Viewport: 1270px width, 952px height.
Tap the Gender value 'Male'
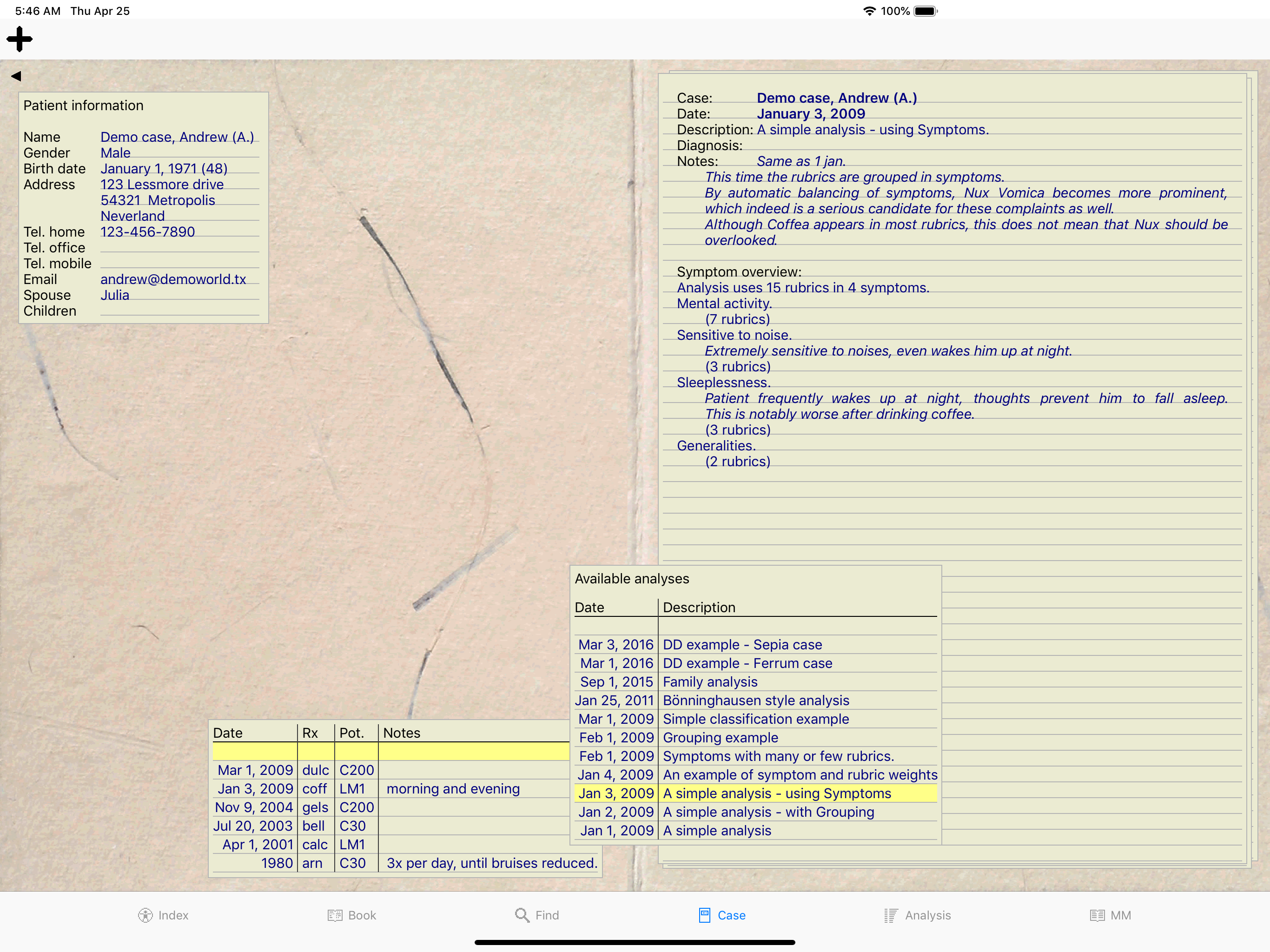[115, 153]
